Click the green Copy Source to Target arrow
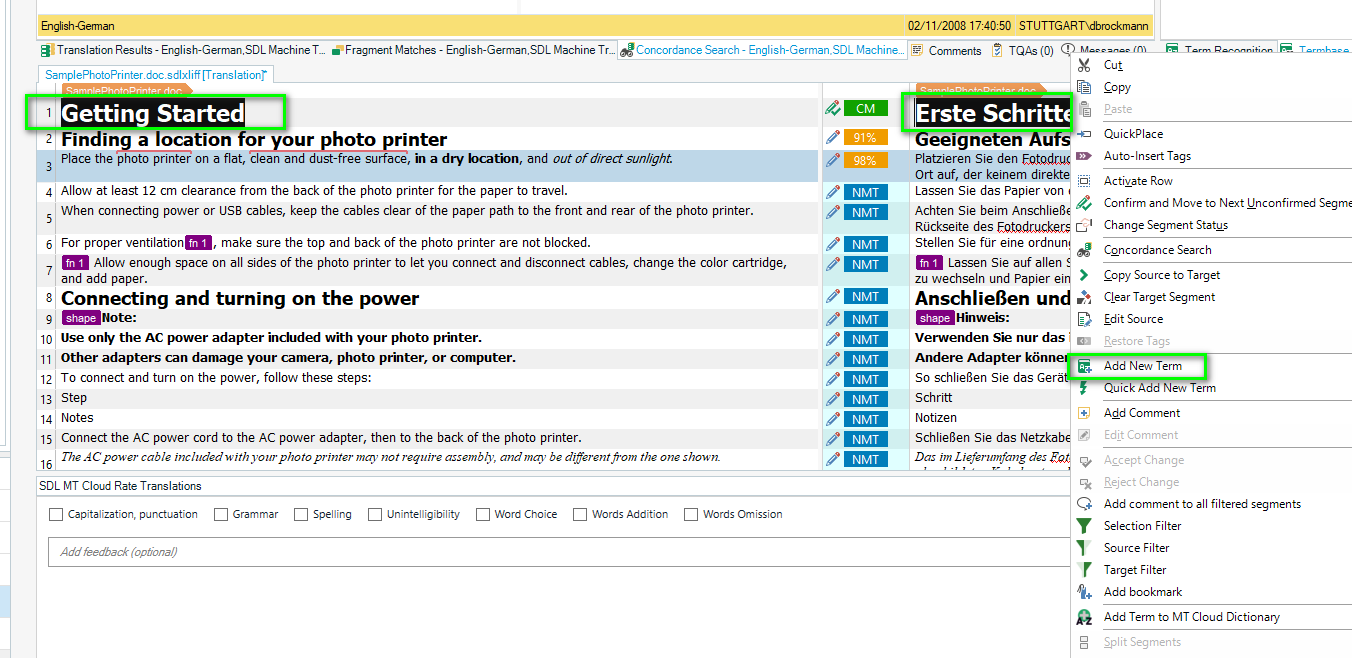The height and width of the screenshot is (658, 1352). coord(1084,275)
